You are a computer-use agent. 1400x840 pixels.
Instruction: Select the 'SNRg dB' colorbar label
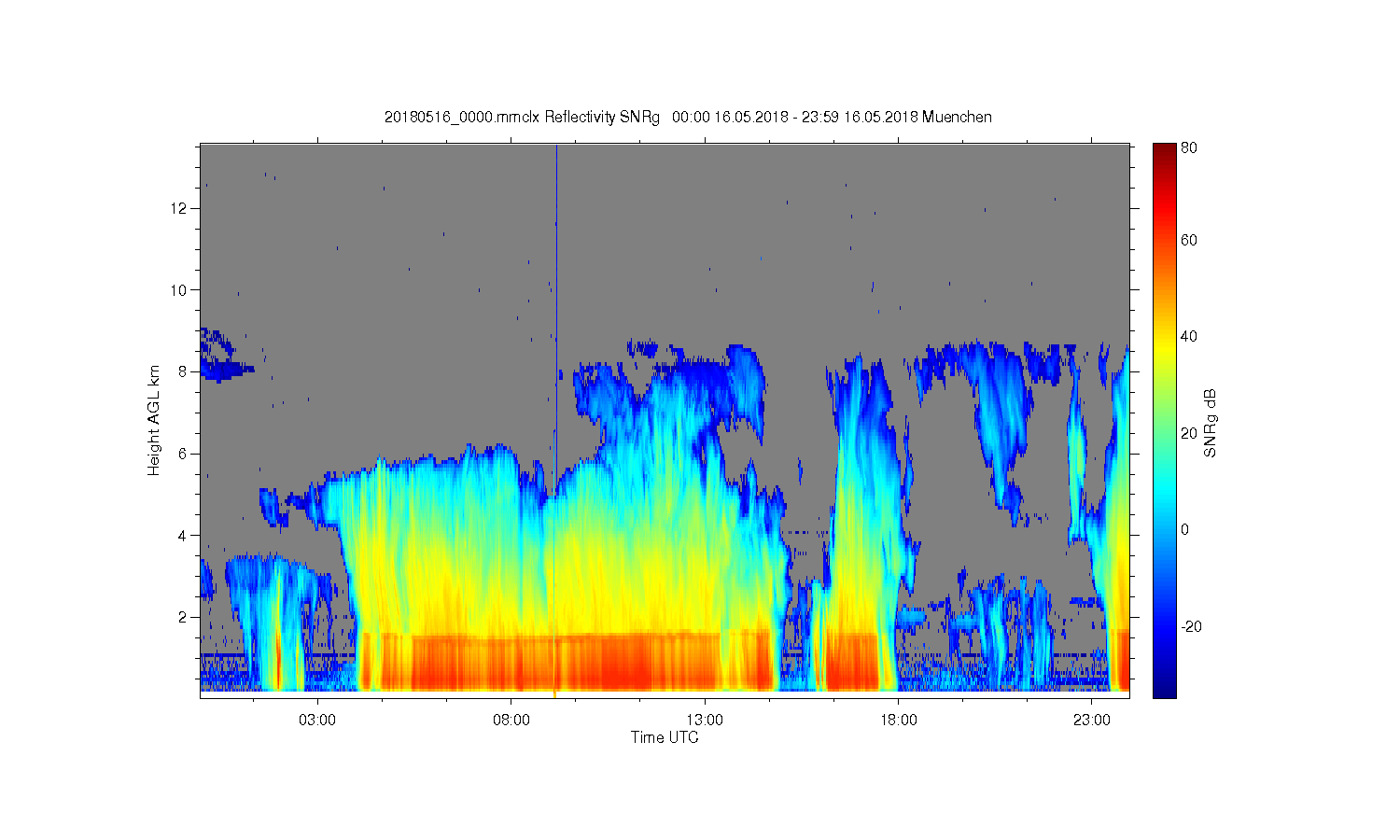pyautogui.click(x=1211, y=423)
